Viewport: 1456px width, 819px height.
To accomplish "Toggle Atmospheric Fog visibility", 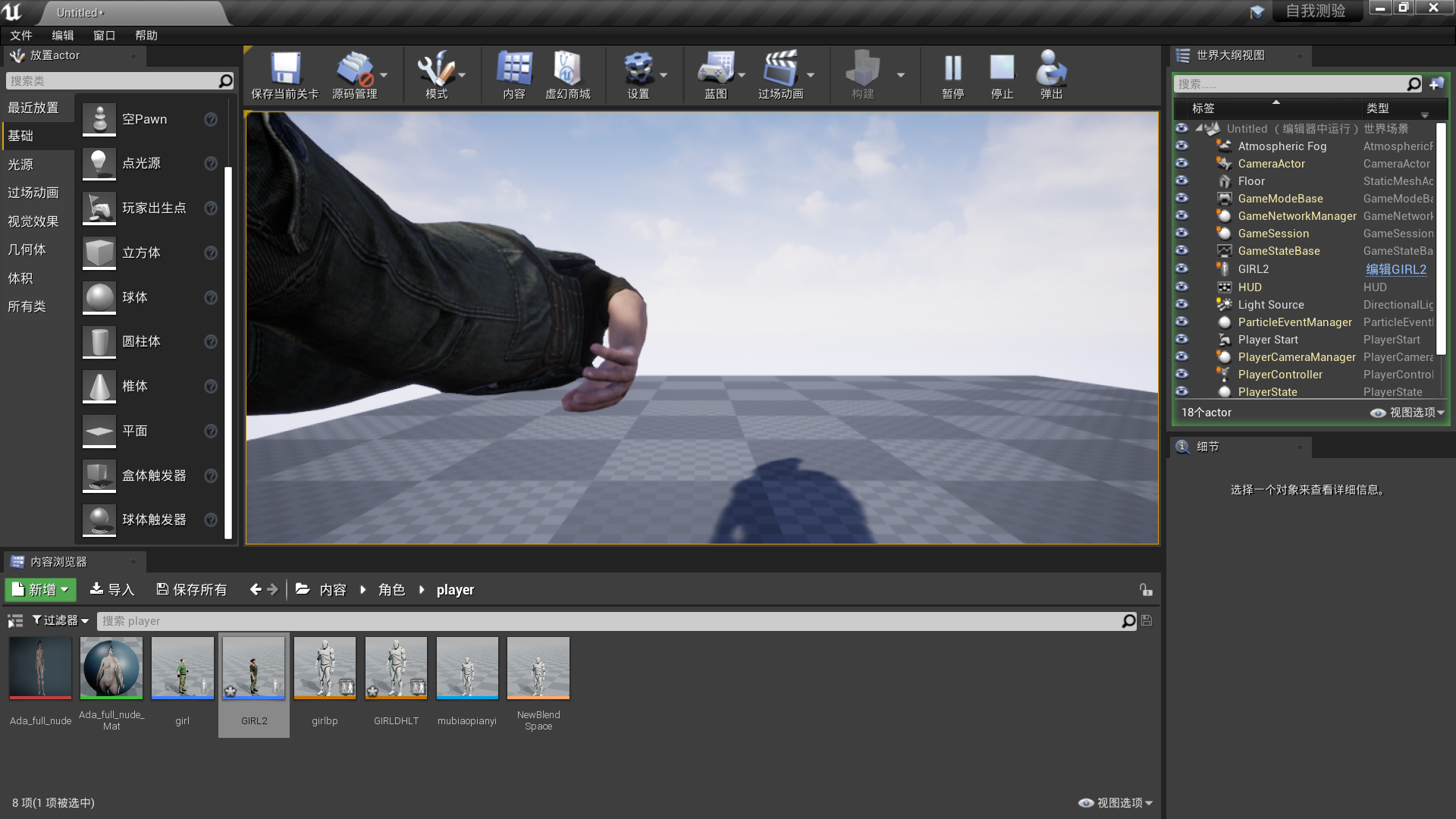I will coord(1182,146).
